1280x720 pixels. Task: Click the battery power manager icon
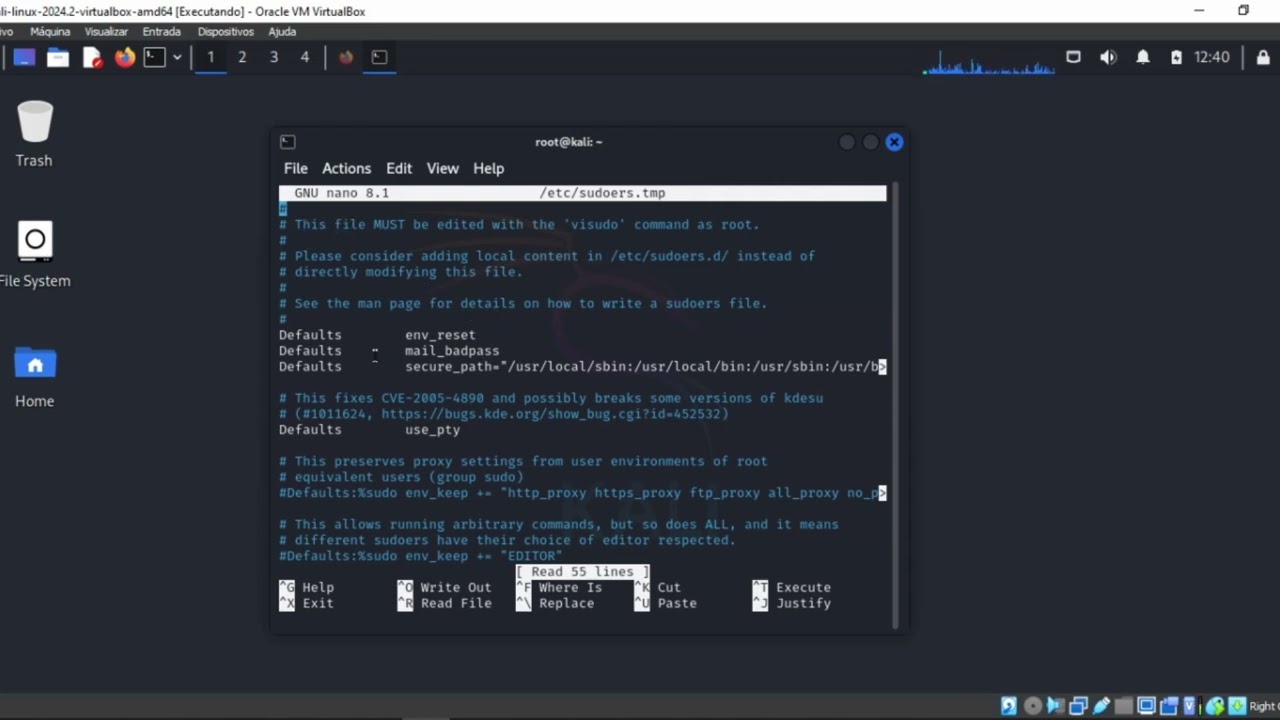click(x=1176, y=57)
